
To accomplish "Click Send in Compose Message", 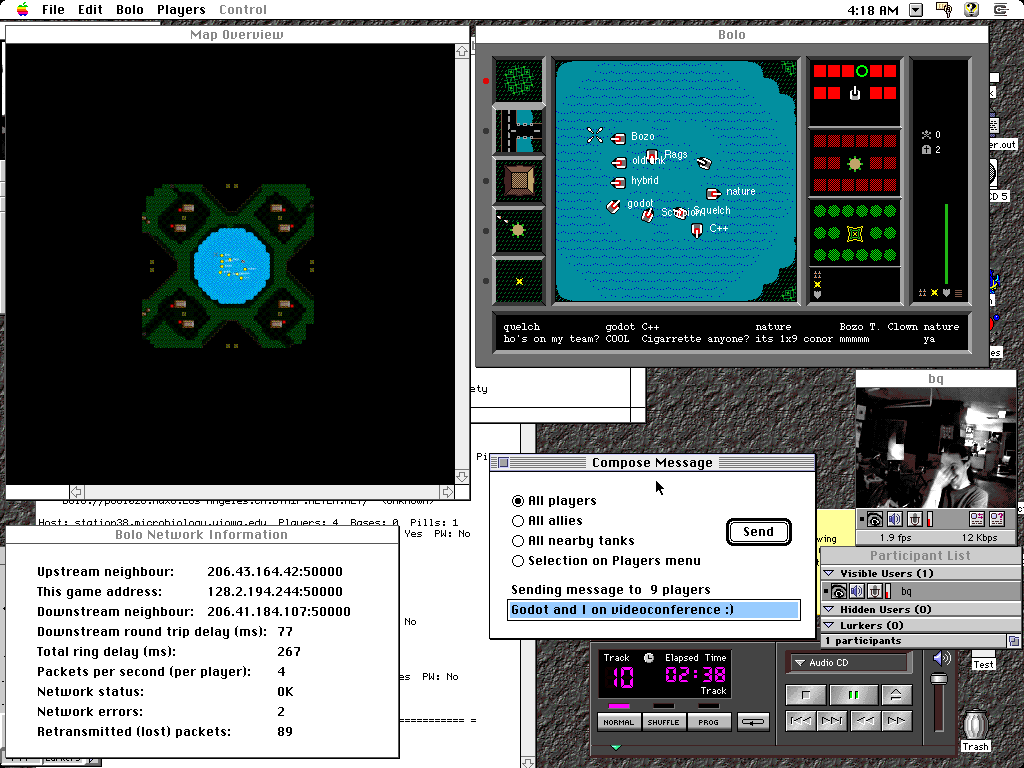I will tap(758, 532).
